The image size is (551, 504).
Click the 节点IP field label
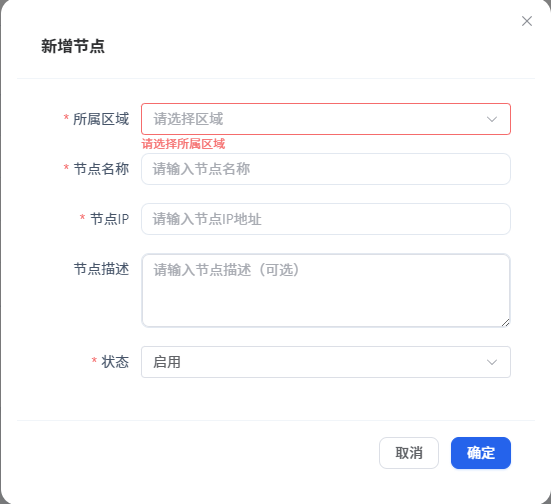coord(110,219)
